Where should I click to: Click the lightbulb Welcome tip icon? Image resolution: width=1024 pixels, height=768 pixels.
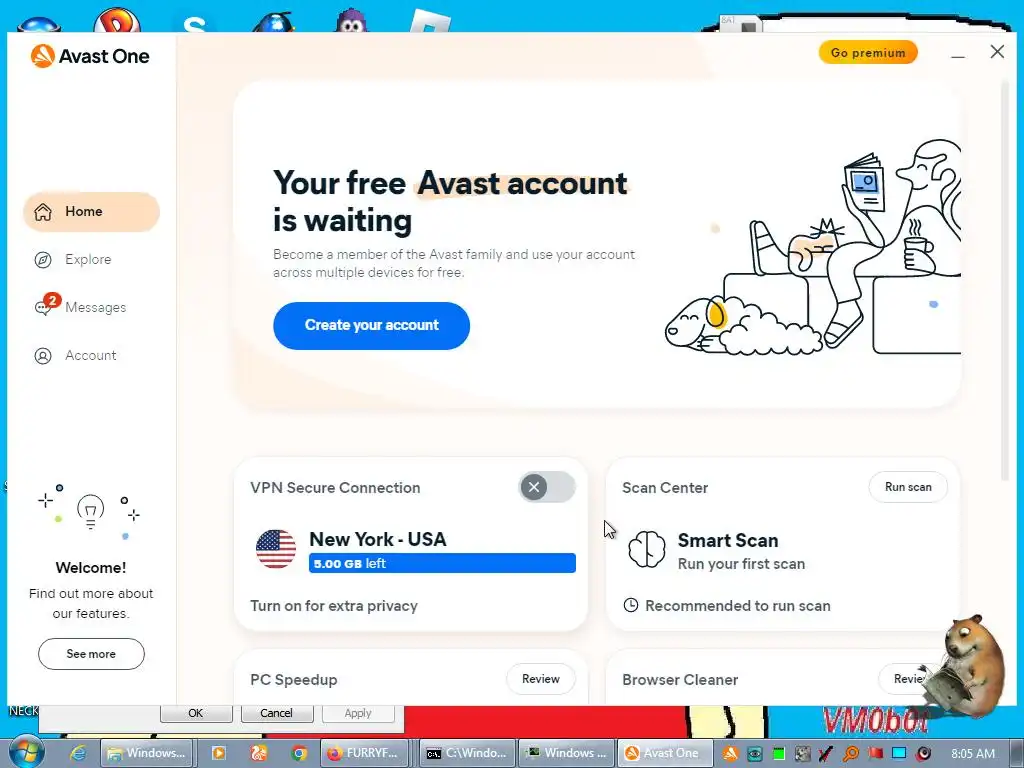pos(91,512)
